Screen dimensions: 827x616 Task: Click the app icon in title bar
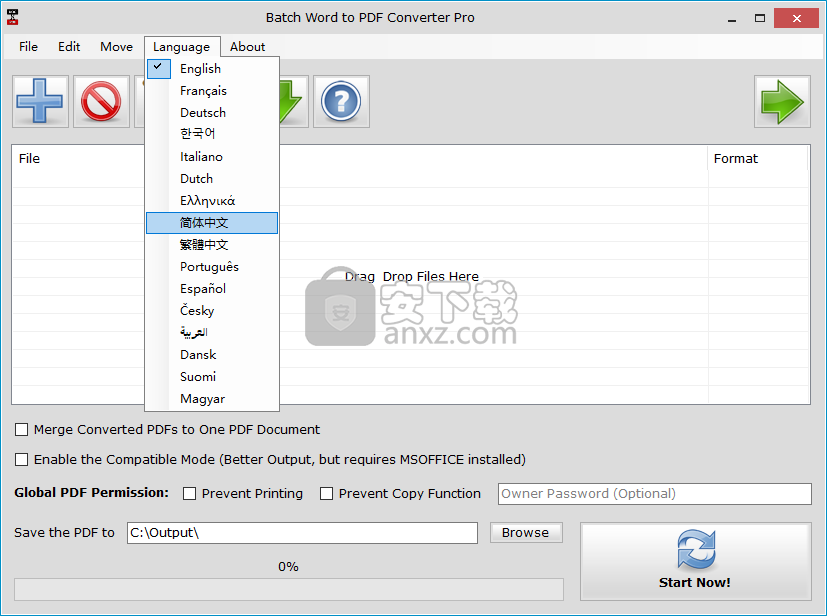pyautogui.click(x=13, y=17)
